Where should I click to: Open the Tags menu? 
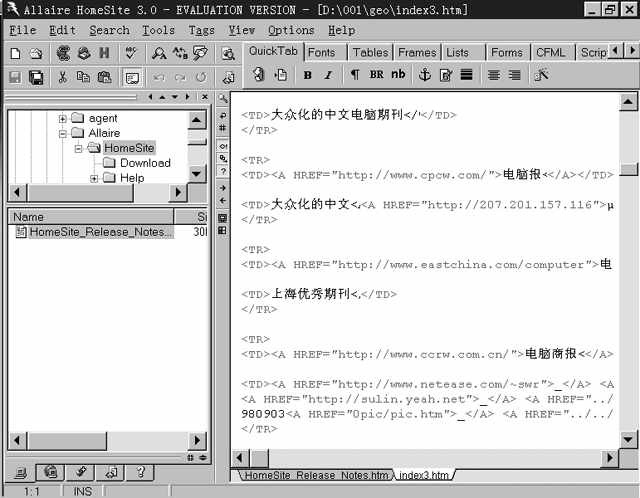(201, 30)
